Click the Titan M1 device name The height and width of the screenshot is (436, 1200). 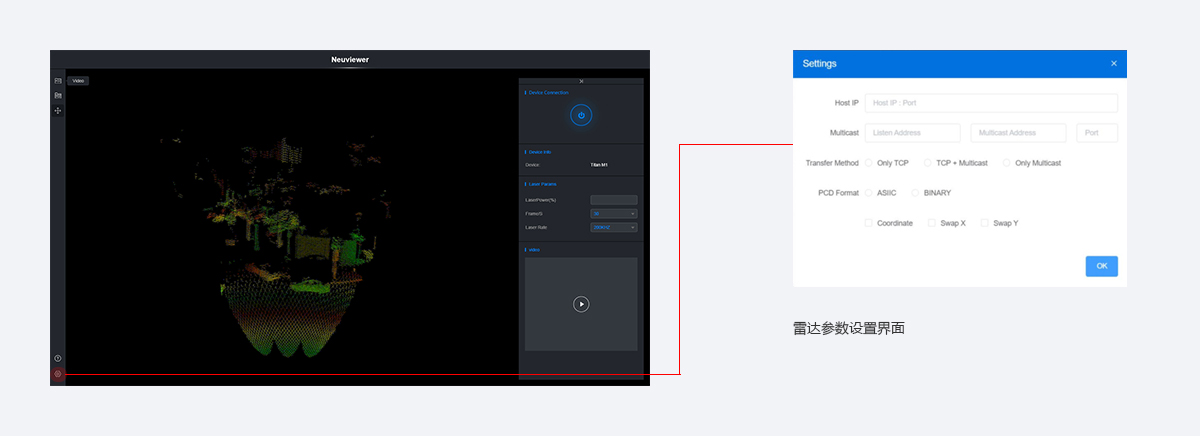[600, 164]
